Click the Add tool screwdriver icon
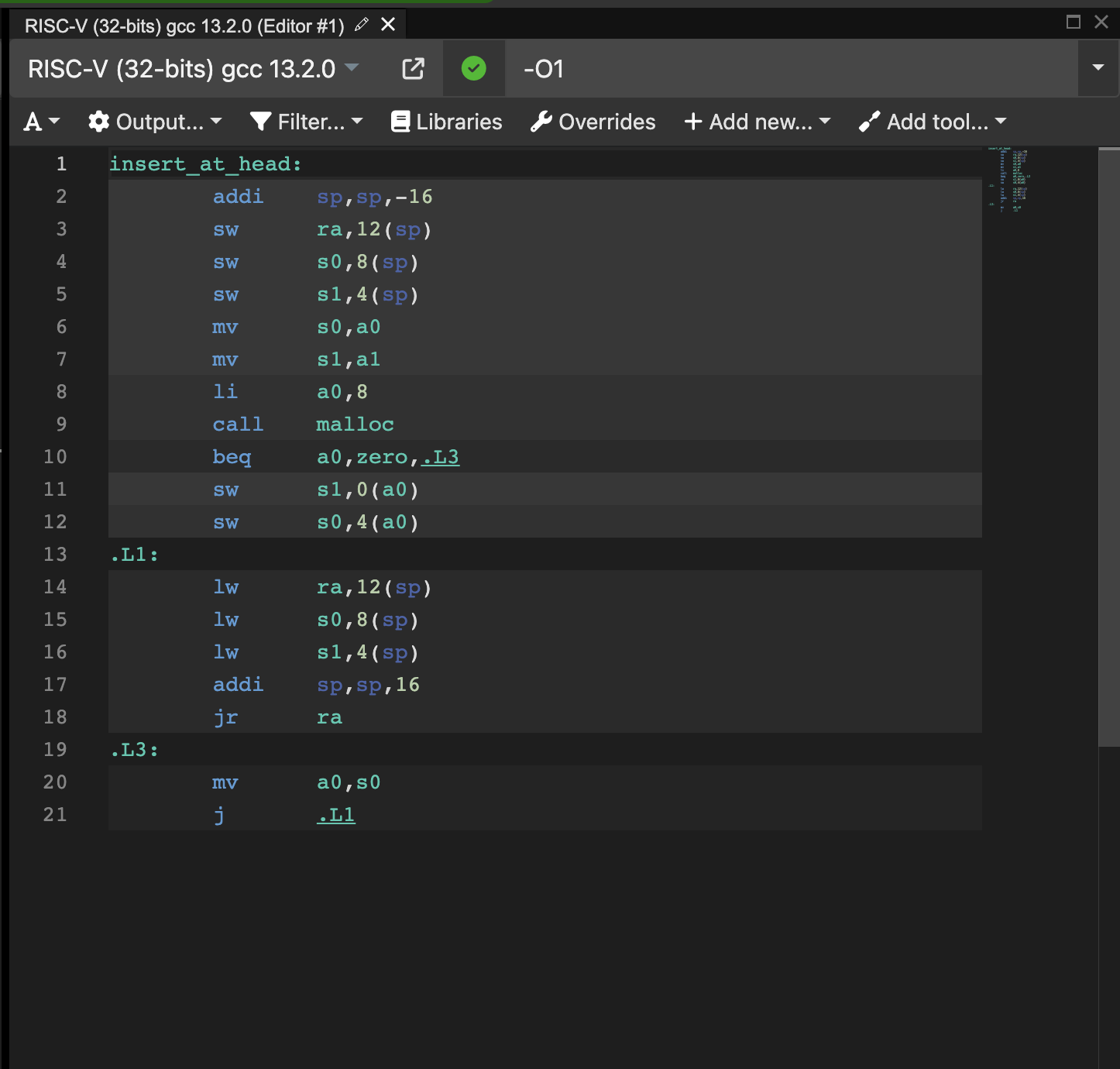This screenshot has height=1069, width=1120. 869,122
